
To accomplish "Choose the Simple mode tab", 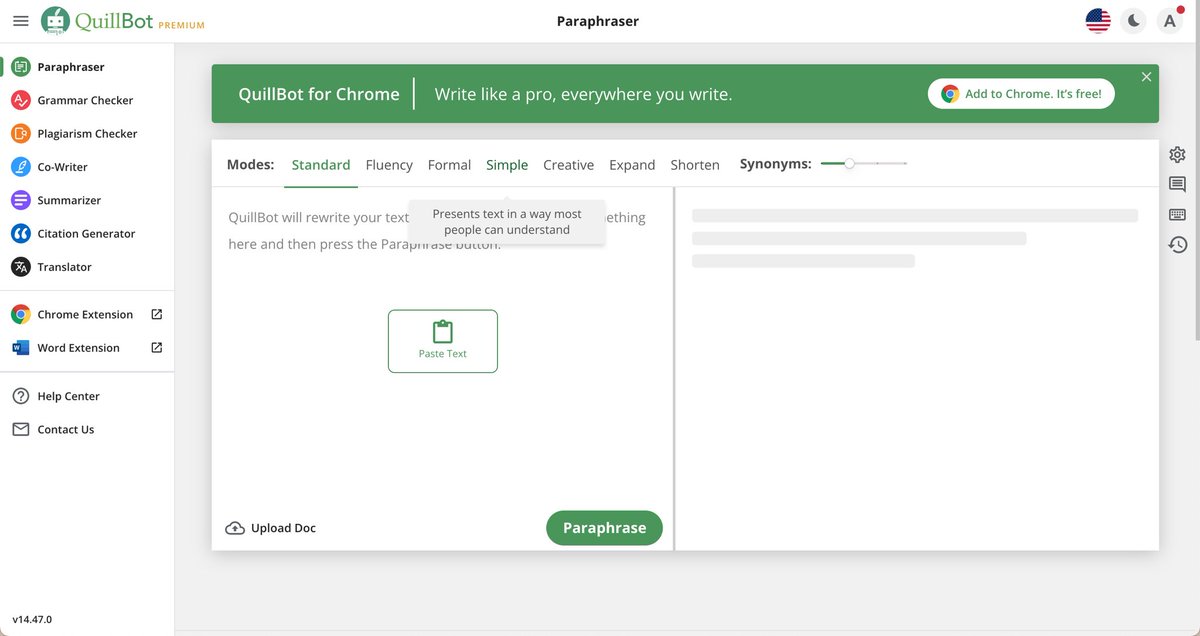I will pos(507,165).
